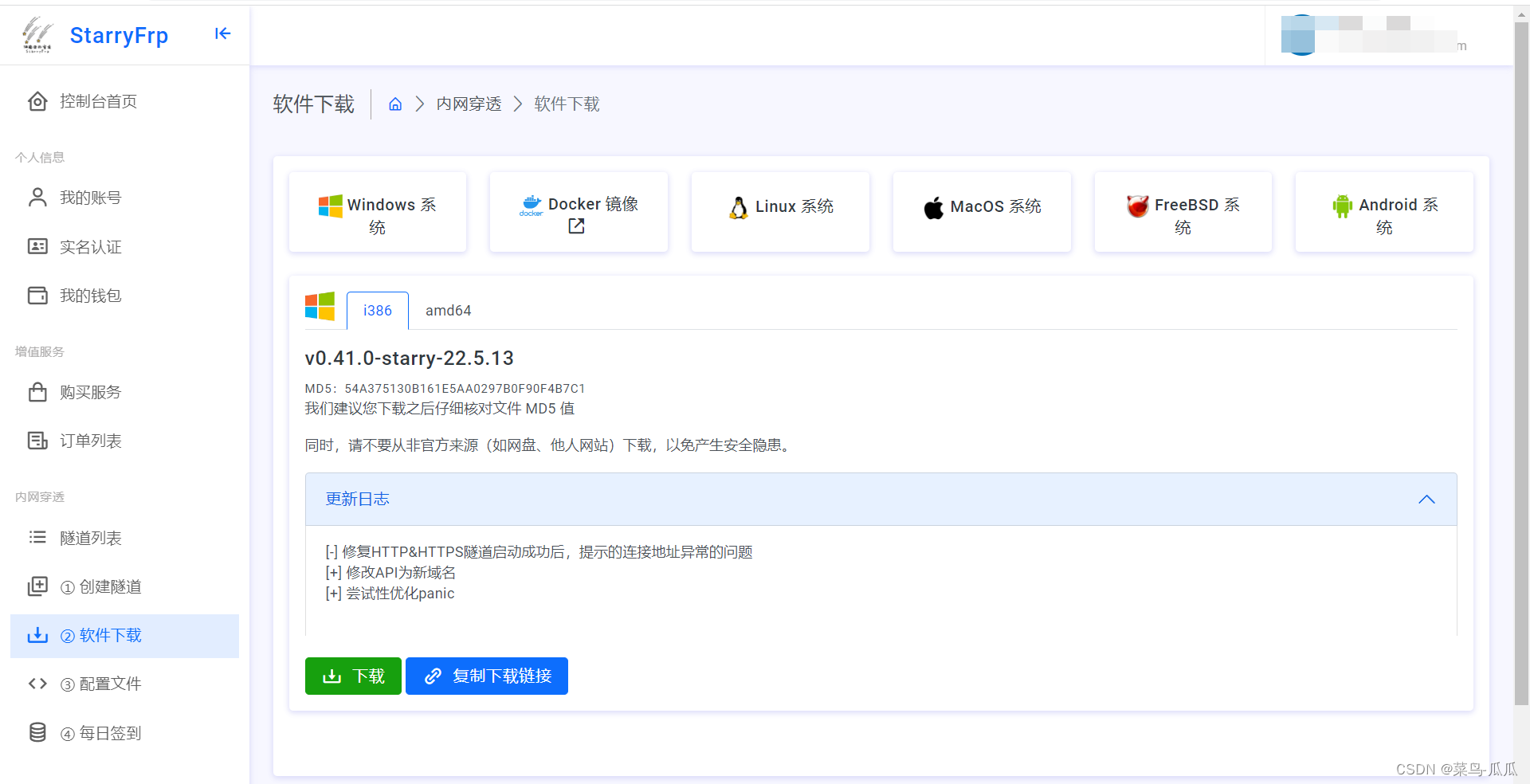Image resolution: width=1530 pixels, height=784 pixels.
Task: Click the user avatar in top bar
Action: click(1301, 35)
